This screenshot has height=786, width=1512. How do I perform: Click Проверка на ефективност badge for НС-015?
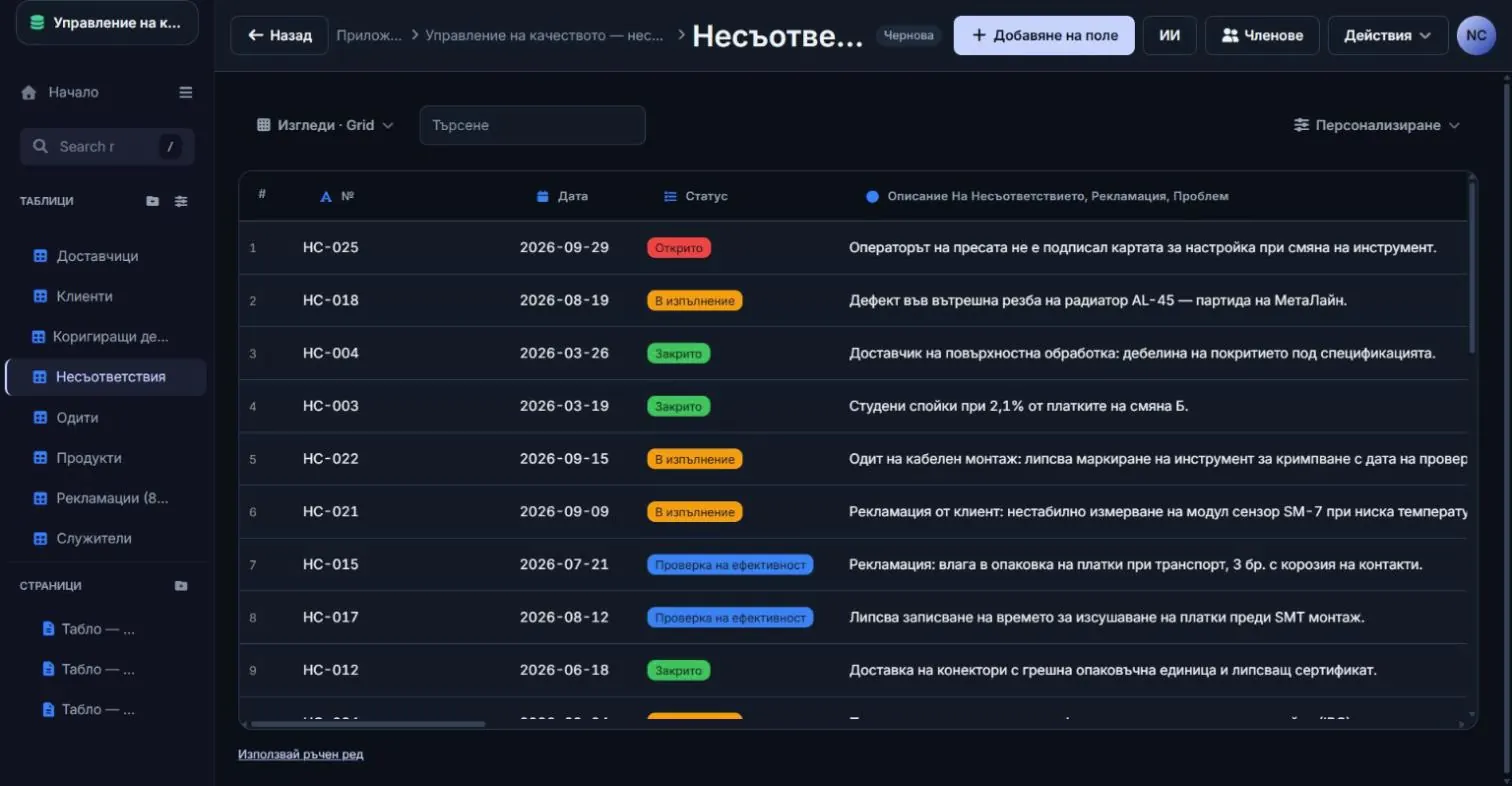(x=730, y=565)
